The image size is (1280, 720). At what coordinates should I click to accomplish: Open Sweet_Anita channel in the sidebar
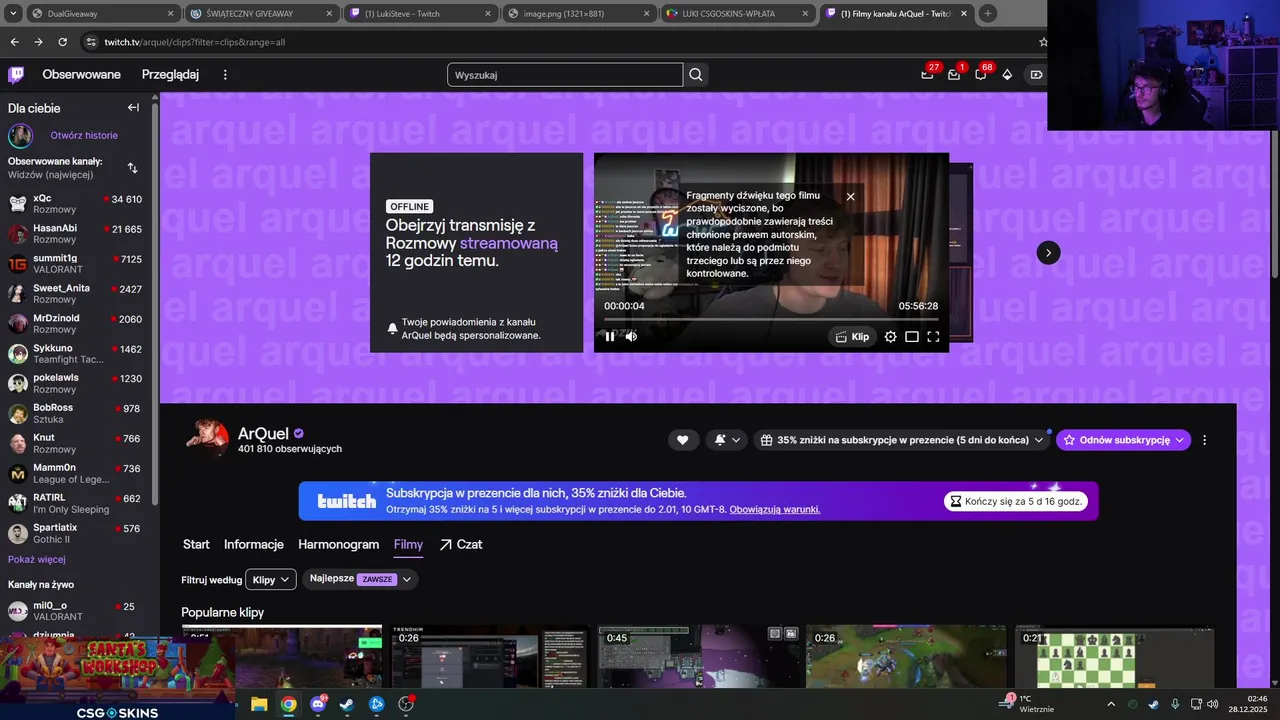coord(75,294)
